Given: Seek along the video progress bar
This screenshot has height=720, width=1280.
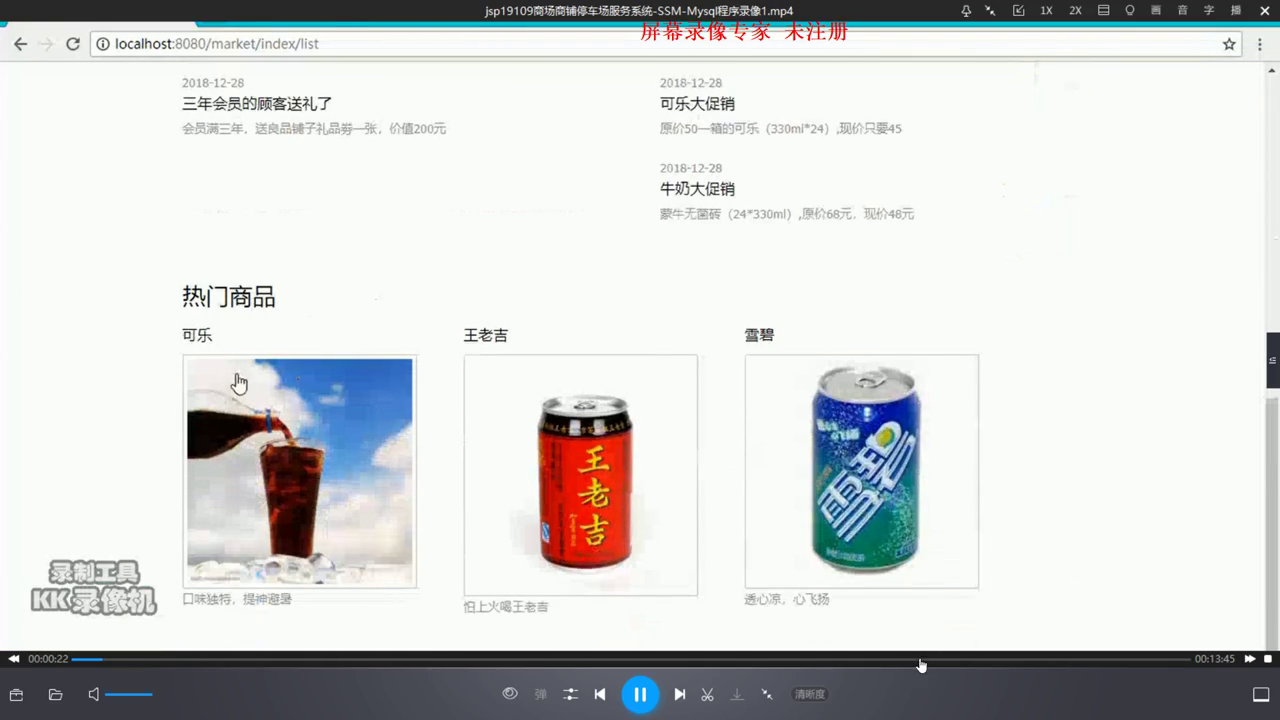Looking at the screenshot, I should tap(631, 659).
